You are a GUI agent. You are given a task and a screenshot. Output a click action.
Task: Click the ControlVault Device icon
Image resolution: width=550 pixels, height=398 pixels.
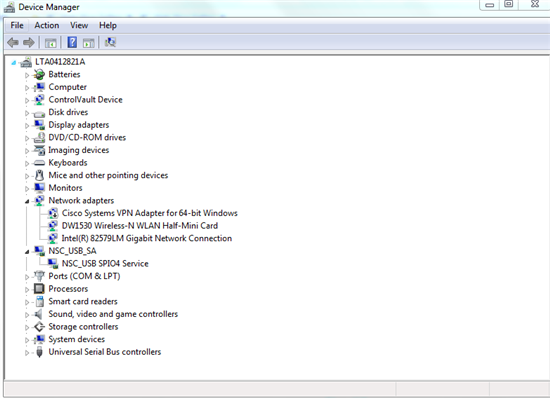click(39, 100)
